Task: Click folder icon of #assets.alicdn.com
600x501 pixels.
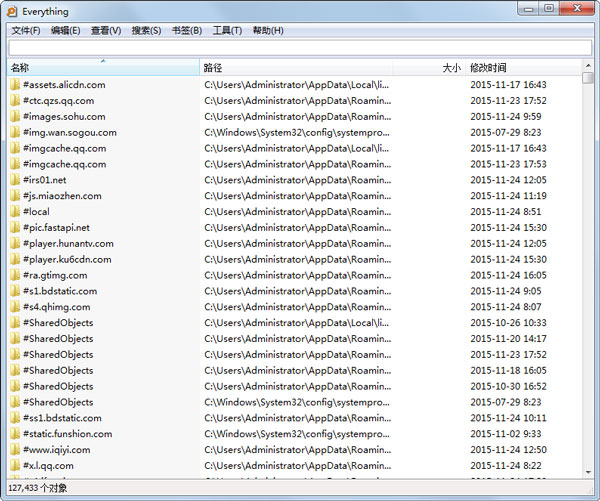Action: 15,85
